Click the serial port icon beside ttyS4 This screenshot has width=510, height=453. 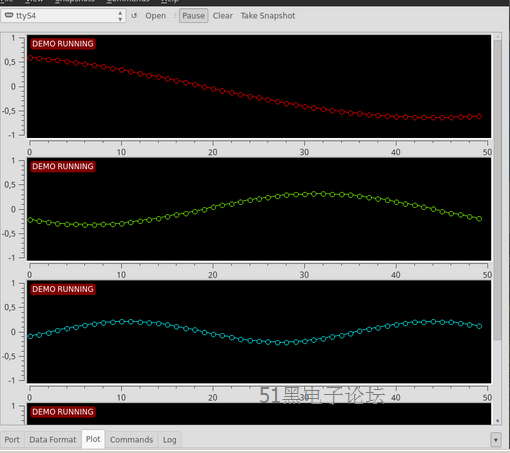[x=9, y=15]
